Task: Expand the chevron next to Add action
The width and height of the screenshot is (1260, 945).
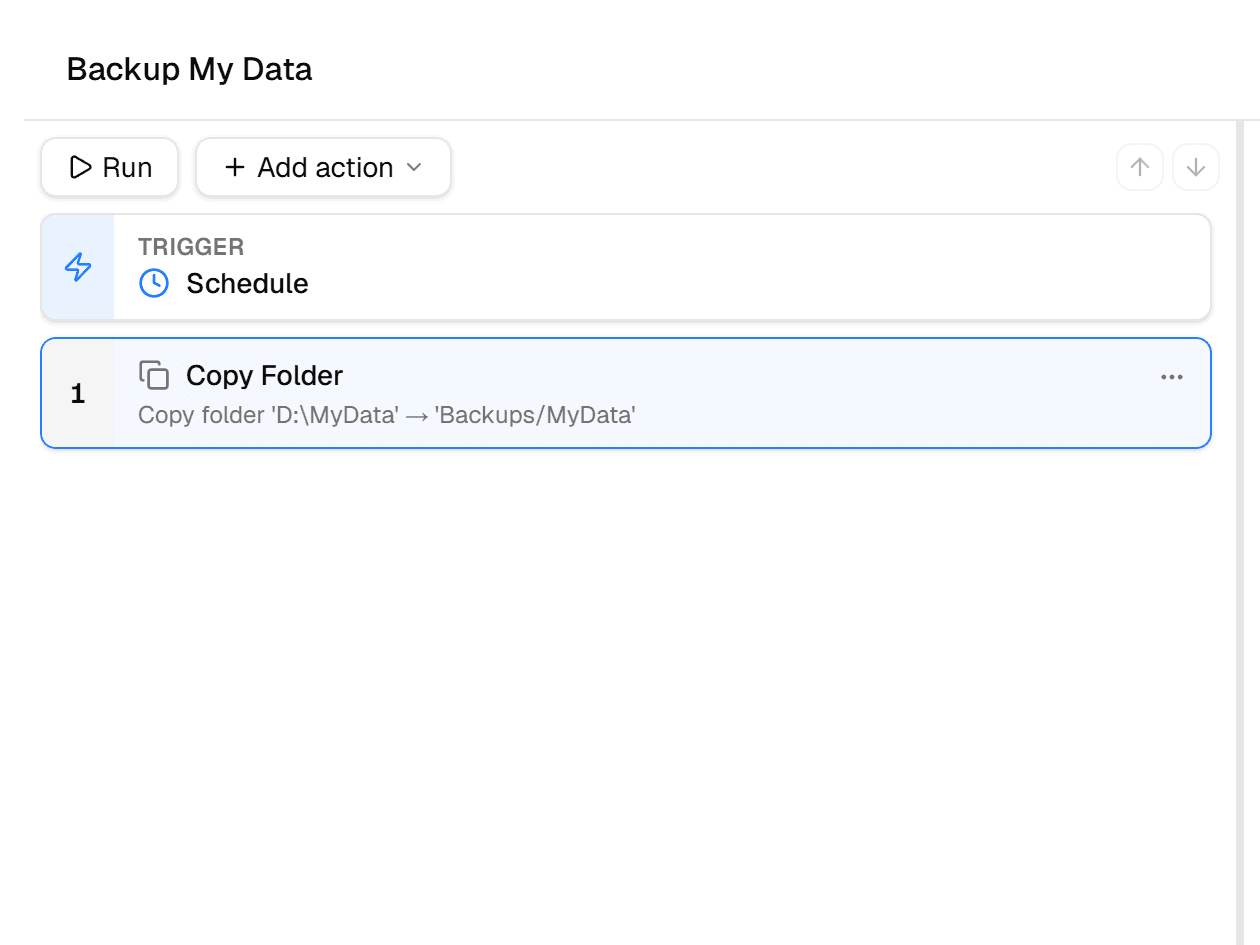Action: coord(414,167)
